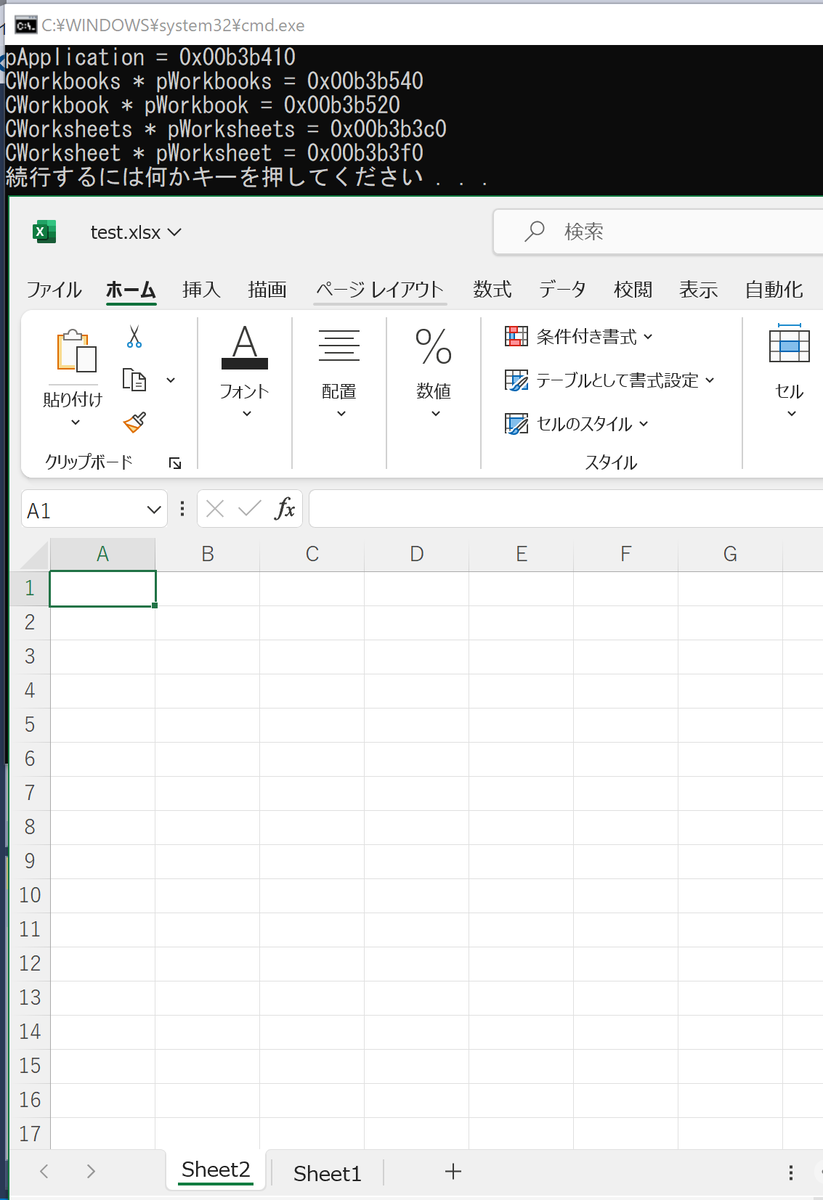Click the formula bar confirm checkmark icon
Screen dimensions: 823x1200
pyautogui.click(x=249, y=509)
